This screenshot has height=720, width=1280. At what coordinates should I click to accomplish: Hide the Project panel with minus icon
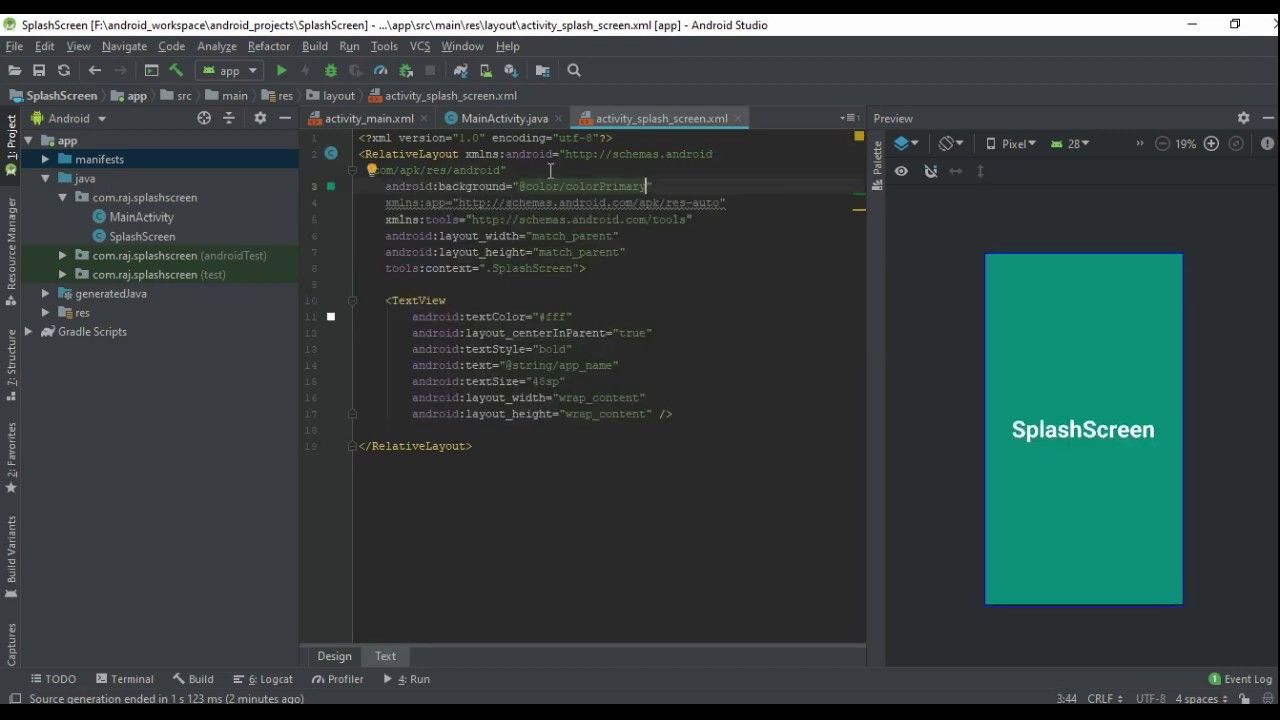pos(285,118)
